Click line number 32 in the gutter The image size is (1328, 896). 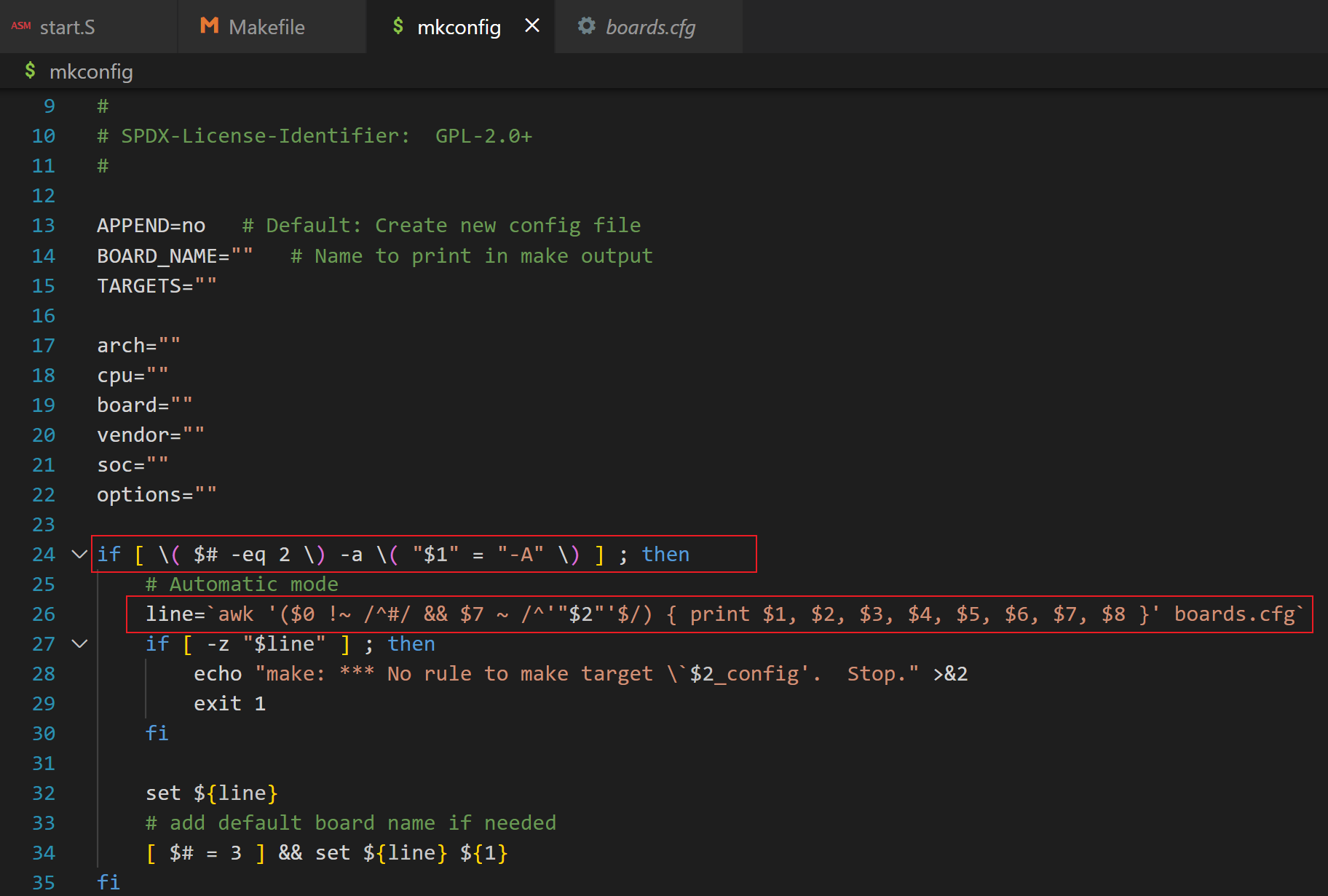click(44, 793)
